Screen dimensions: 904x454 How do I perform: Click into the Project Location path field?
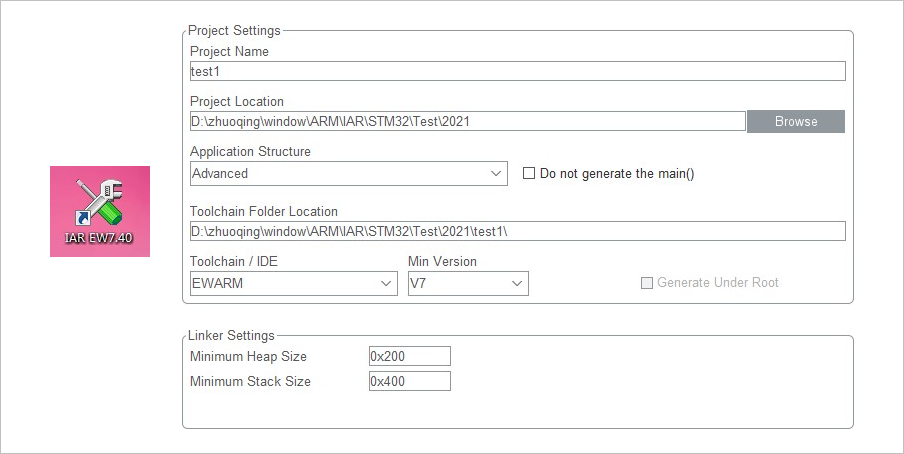(x=468, y=122)
